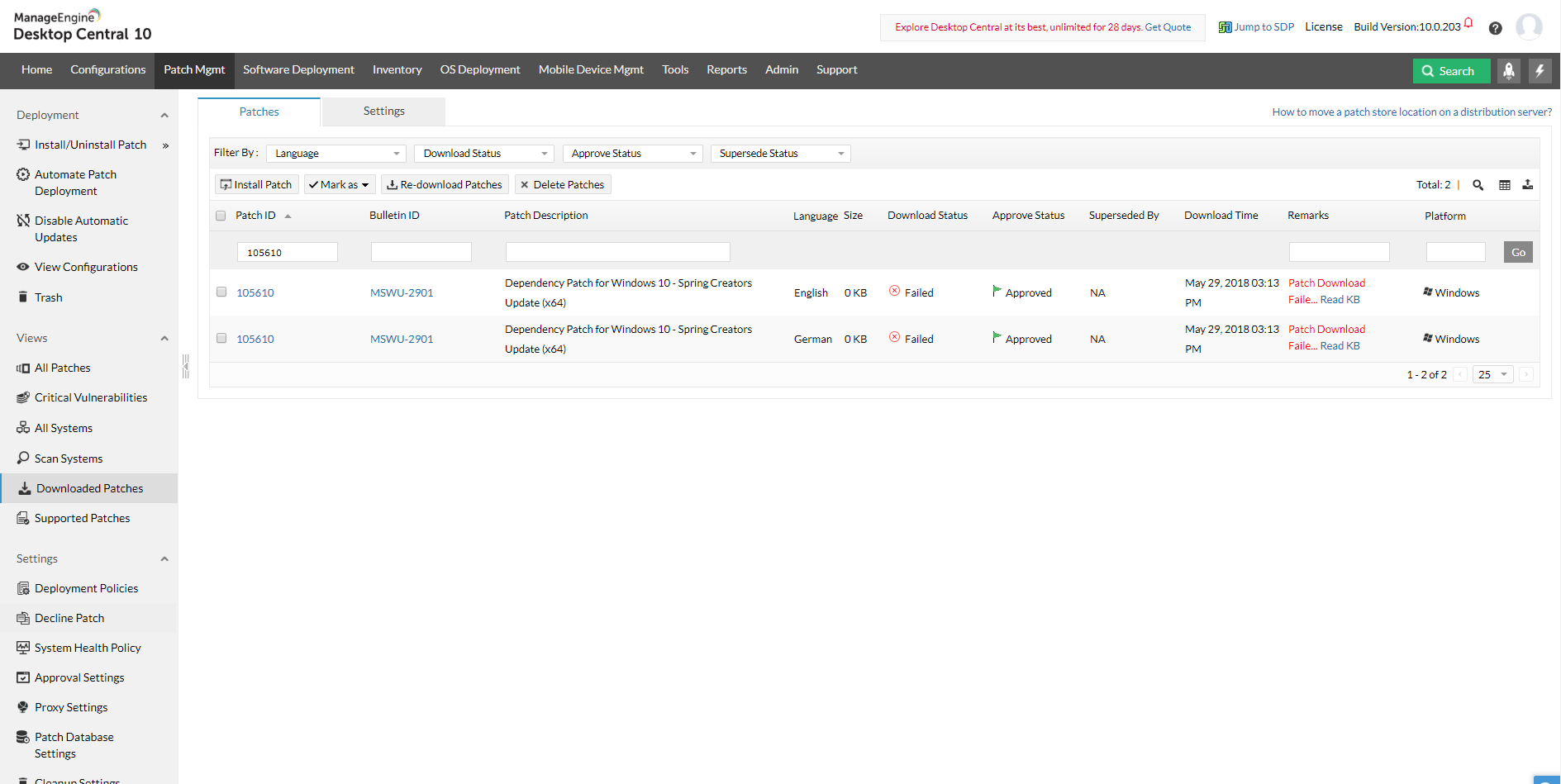This screenshot has width=1561, height=784.
Task: Click the All Patches sidebar icon
Action: tap(23, 368)
